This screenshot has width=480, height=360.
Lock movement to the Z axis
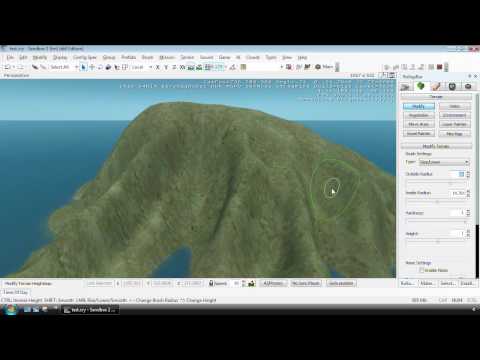point(174,67)
